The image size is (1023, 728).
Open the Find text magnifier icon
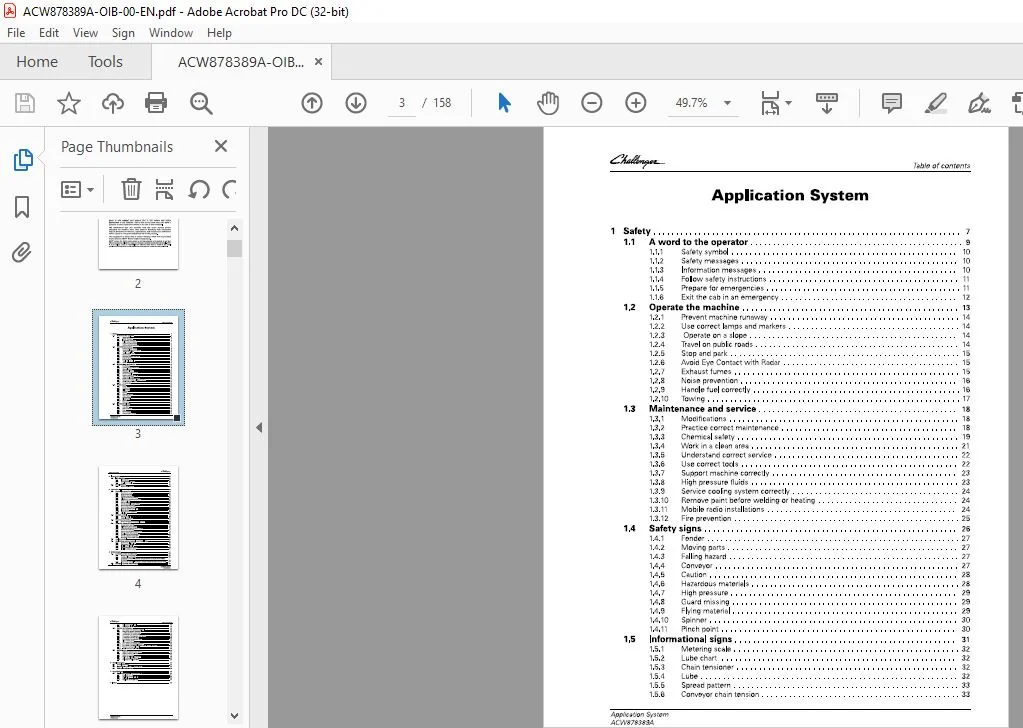coord(201,103)
